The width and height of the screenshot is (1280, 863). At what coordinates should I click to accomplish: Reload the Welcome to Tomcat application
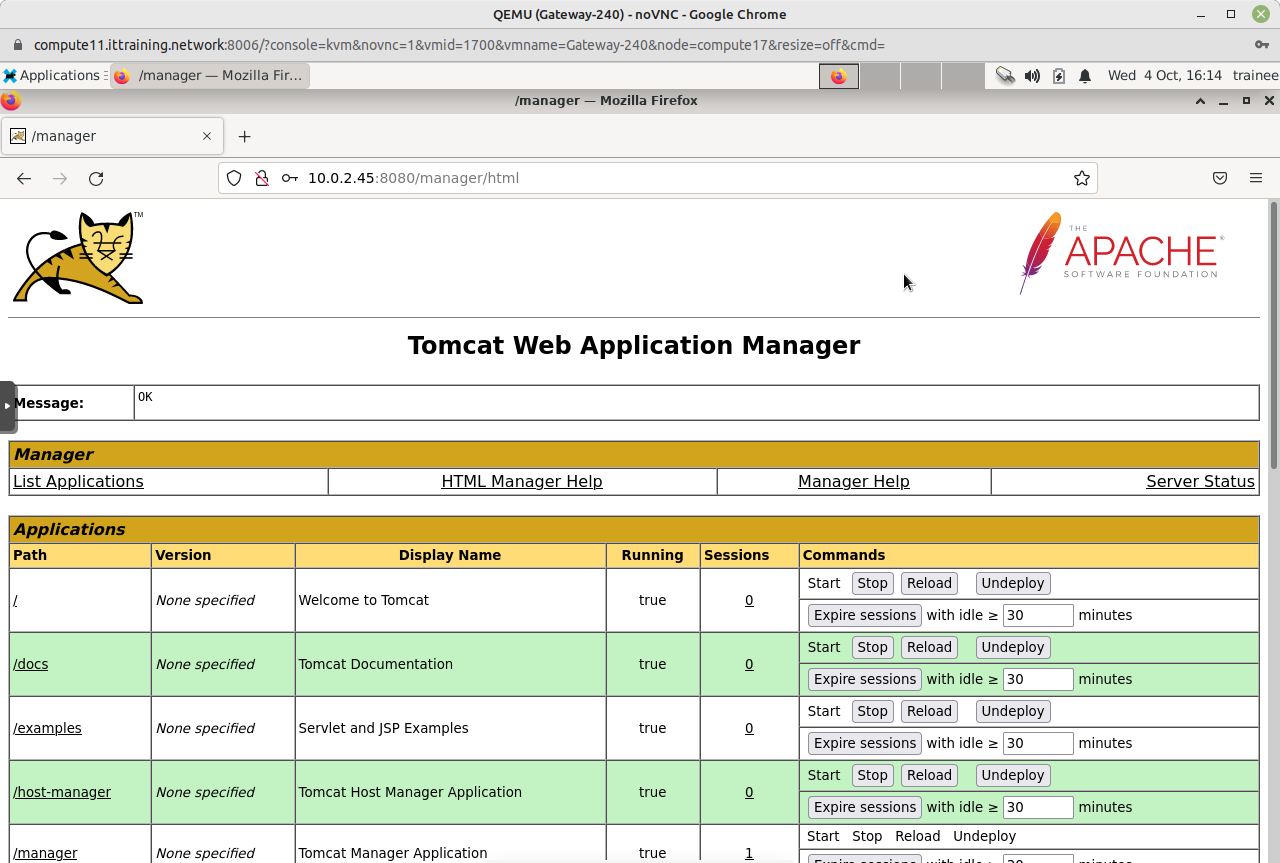coord(929,583)
